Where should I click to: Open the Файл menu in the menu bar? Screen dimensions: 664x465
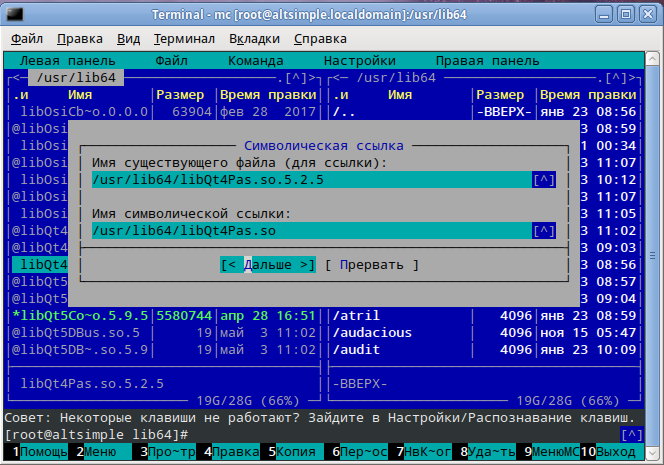pos(28,39)
